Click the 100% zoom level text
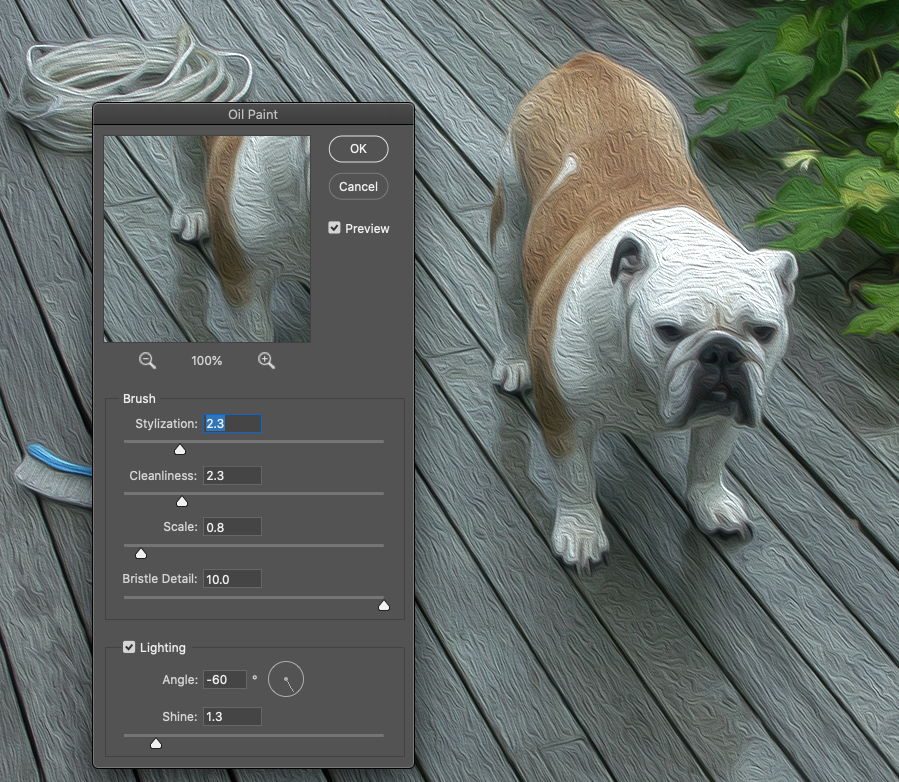The height and width of the screenshot is (782, 899). 206,361
